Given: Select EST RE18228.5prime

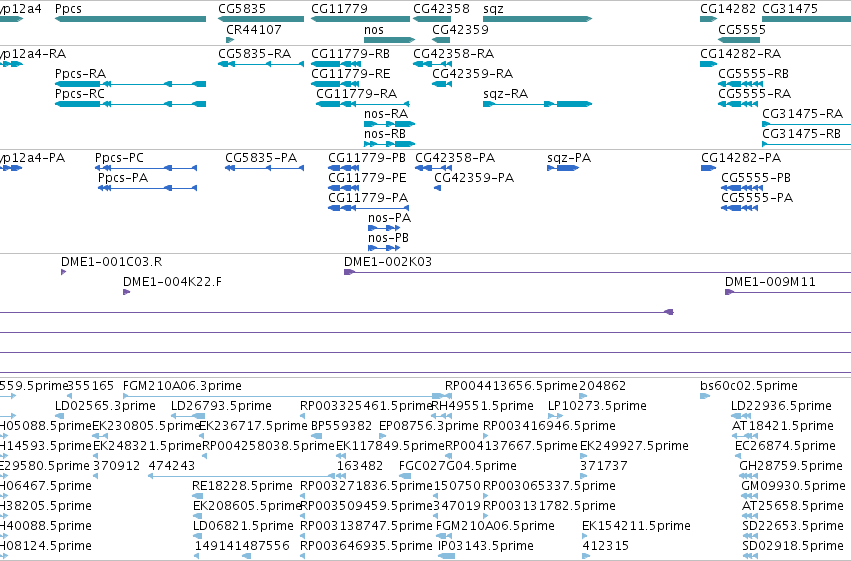Looking at the screenshot, I should coord(242,486).
